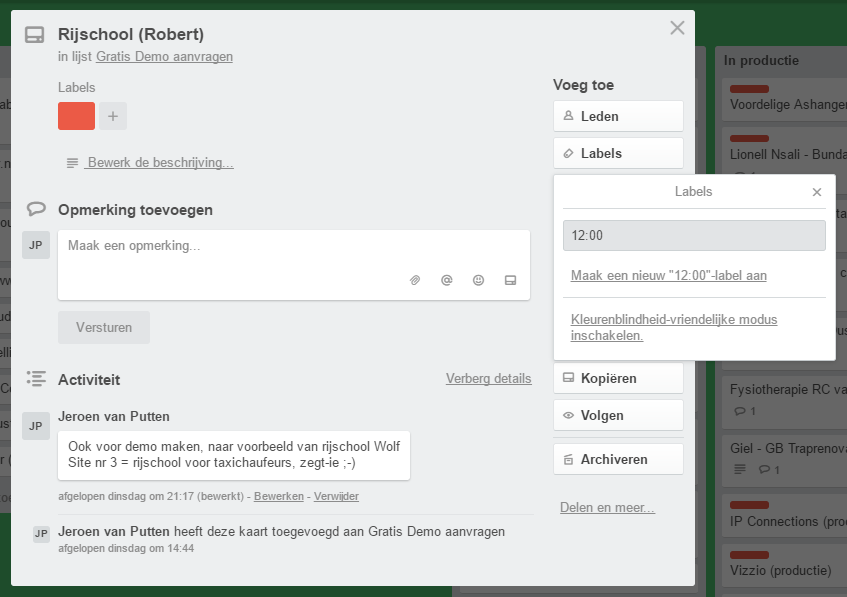847x597 pixels.
Task: Enable Kleurenblindheid-vriendelijke modus link
Action: click(674, 327)
